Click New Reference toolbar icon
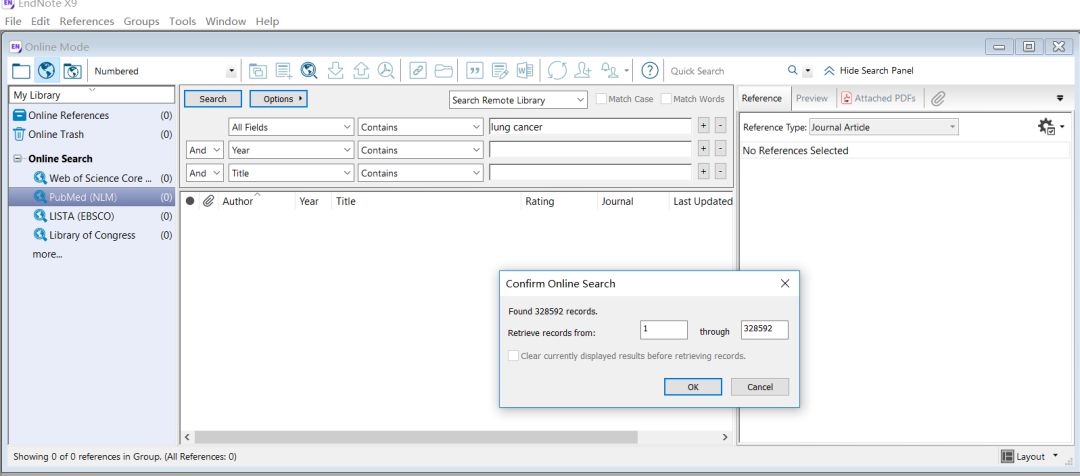This screenshot has height=476, width=1080. (284, 70)
